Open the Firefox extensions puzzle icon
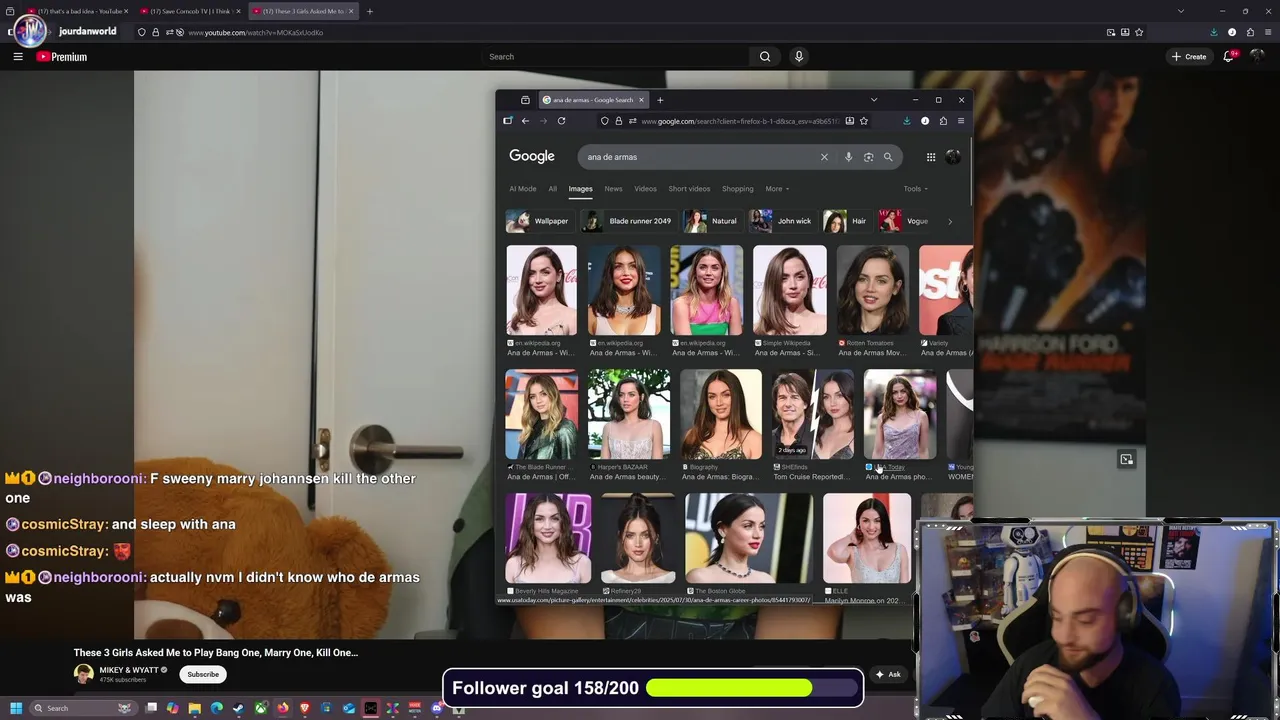The height and width of the screenshot is (720, 1280). pyautogui.click(x=943, y=121)
